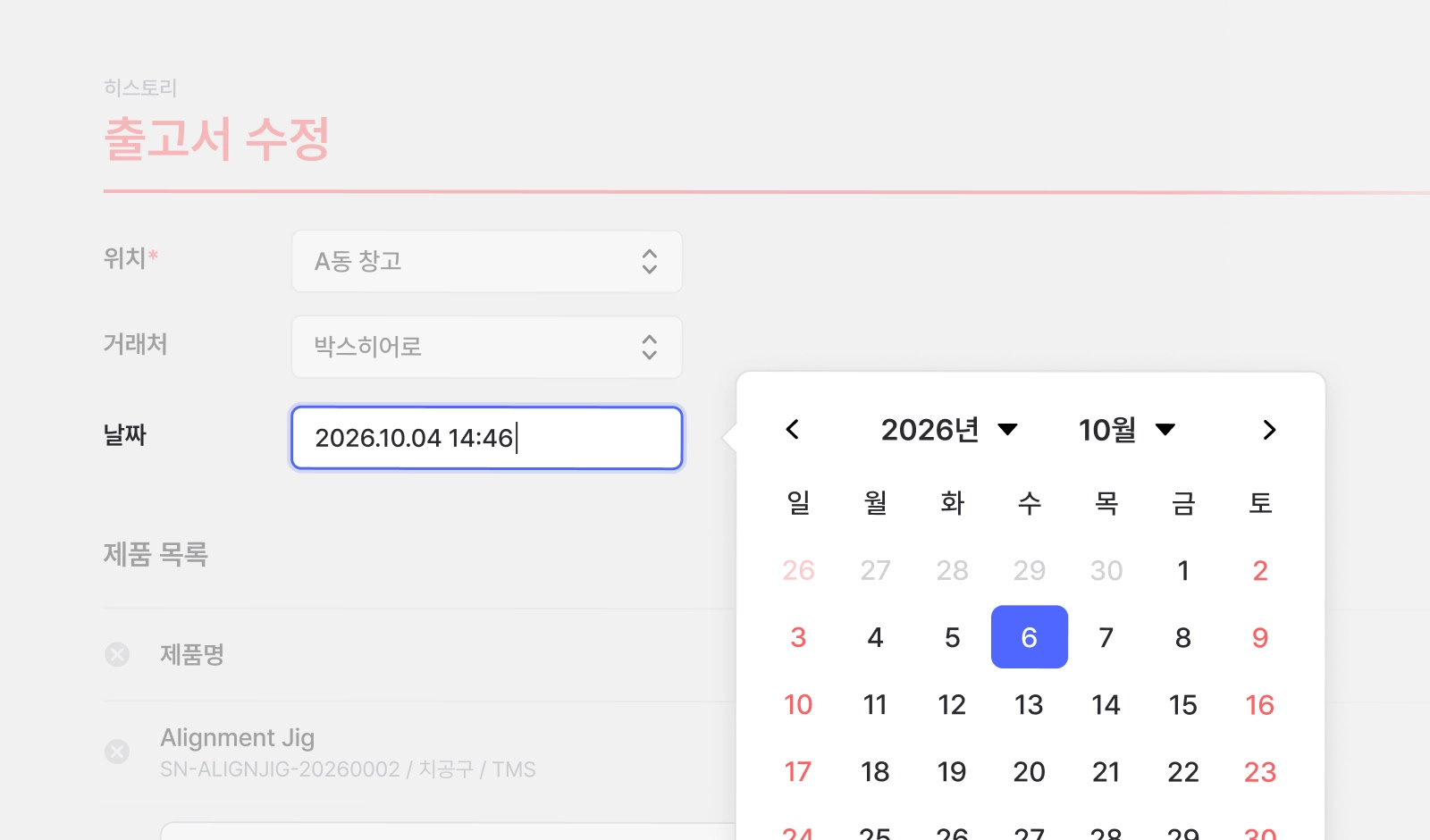
Task: Click the 토 Saturday weekday header
Action: [1260, 503]
